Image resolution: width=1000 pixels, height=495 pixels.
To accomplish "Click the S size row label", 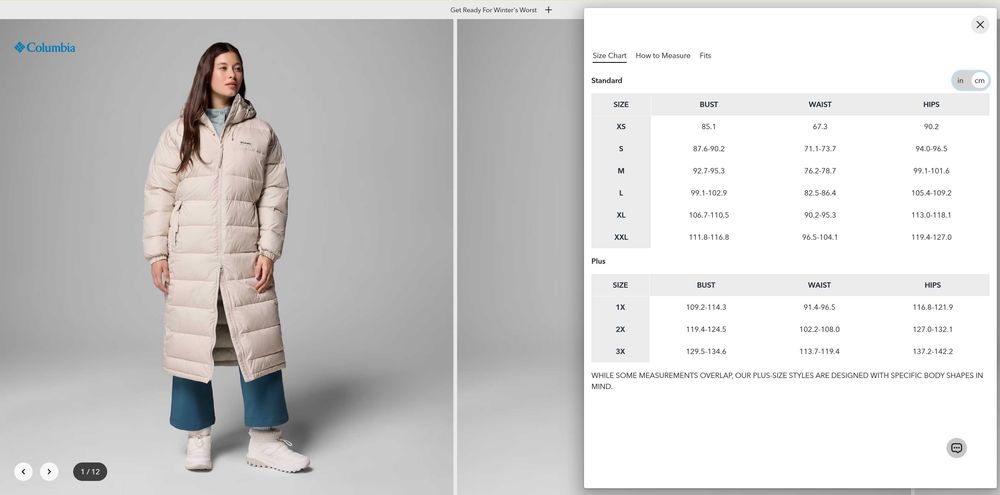I will [x=621, y=149].
